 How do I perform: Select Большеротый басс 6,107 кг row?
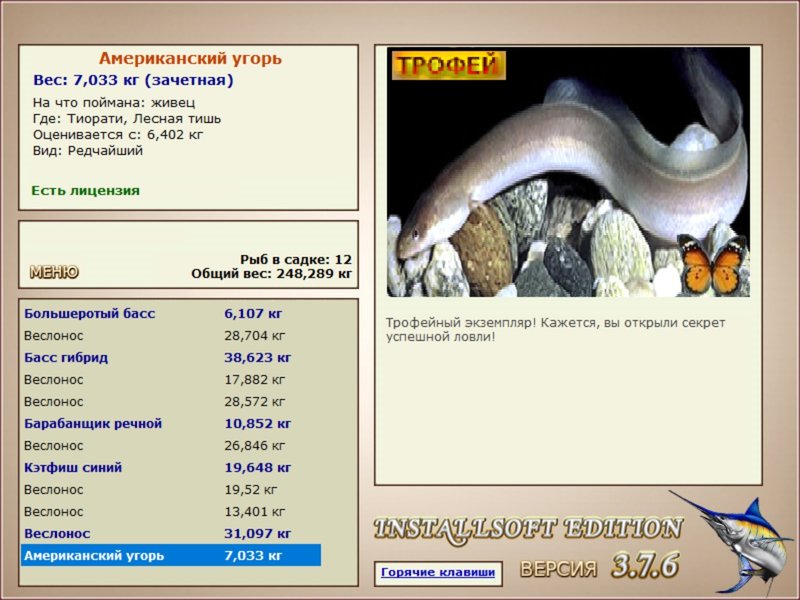(x=170, y=313)
